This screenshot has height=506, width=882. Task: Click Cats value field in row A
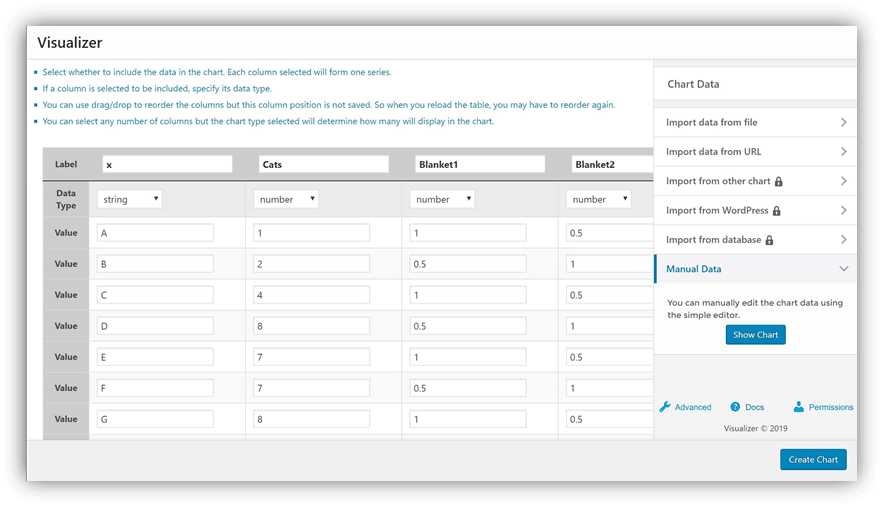(x=311, y=233)
